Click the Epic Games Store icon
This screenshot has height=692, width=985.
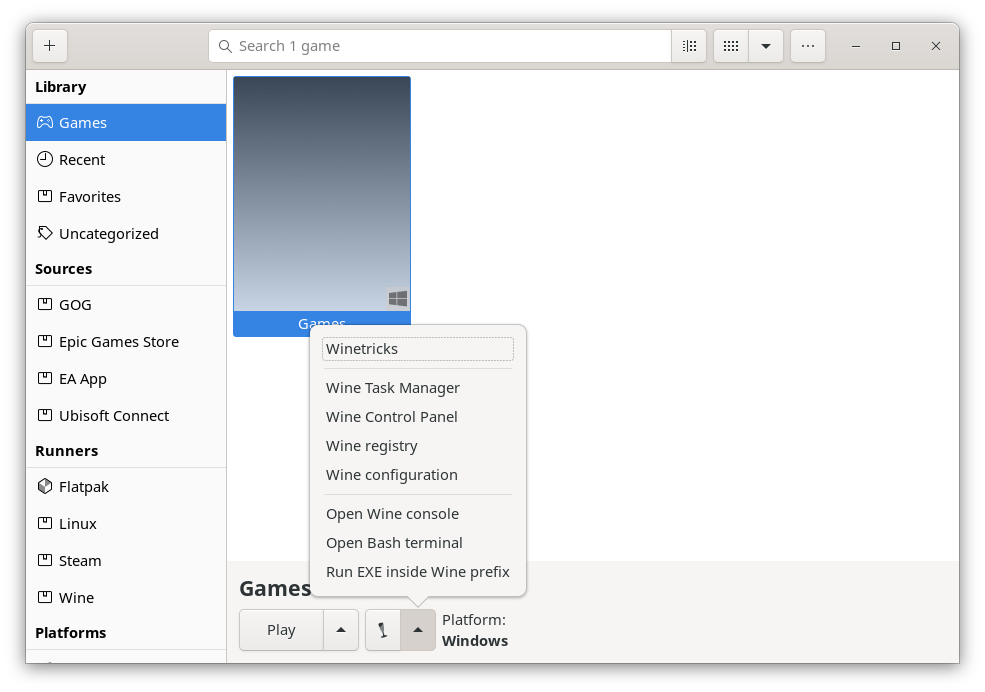pos(45,341)
